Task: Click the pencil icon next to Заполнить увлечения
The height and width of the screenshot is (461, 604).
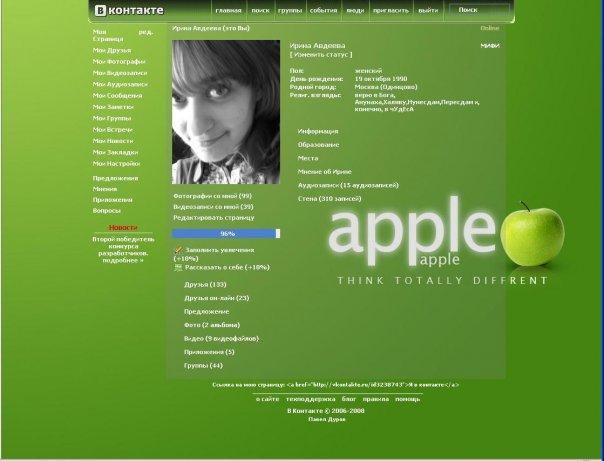Action: click(178, 250)
